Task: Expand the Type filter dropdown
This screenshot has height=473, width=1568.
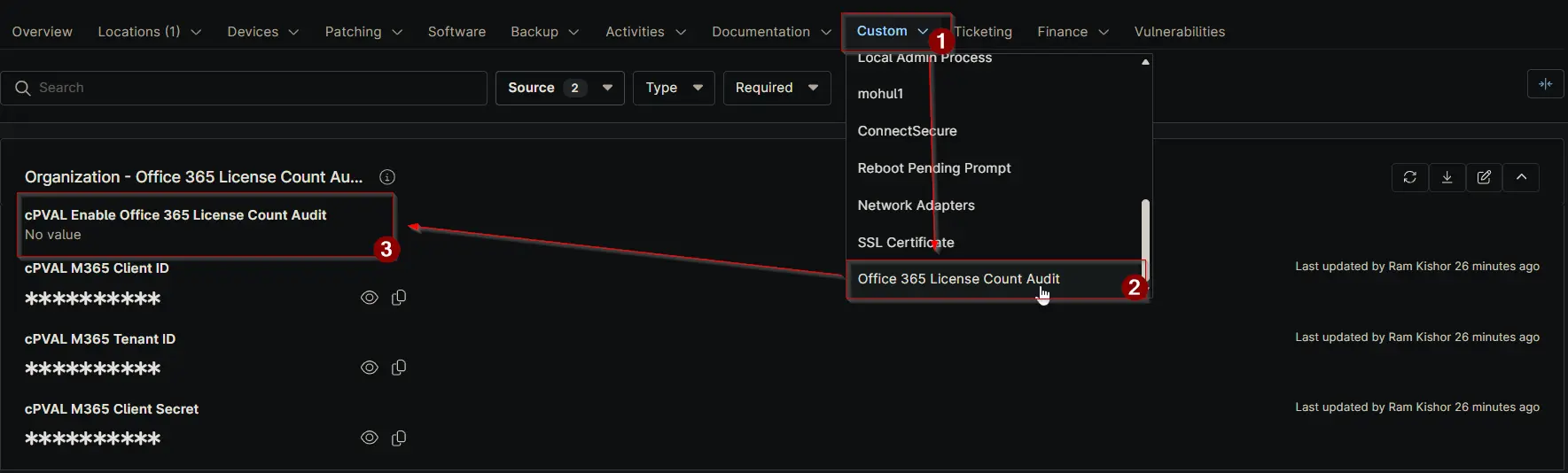Action: 674,88
